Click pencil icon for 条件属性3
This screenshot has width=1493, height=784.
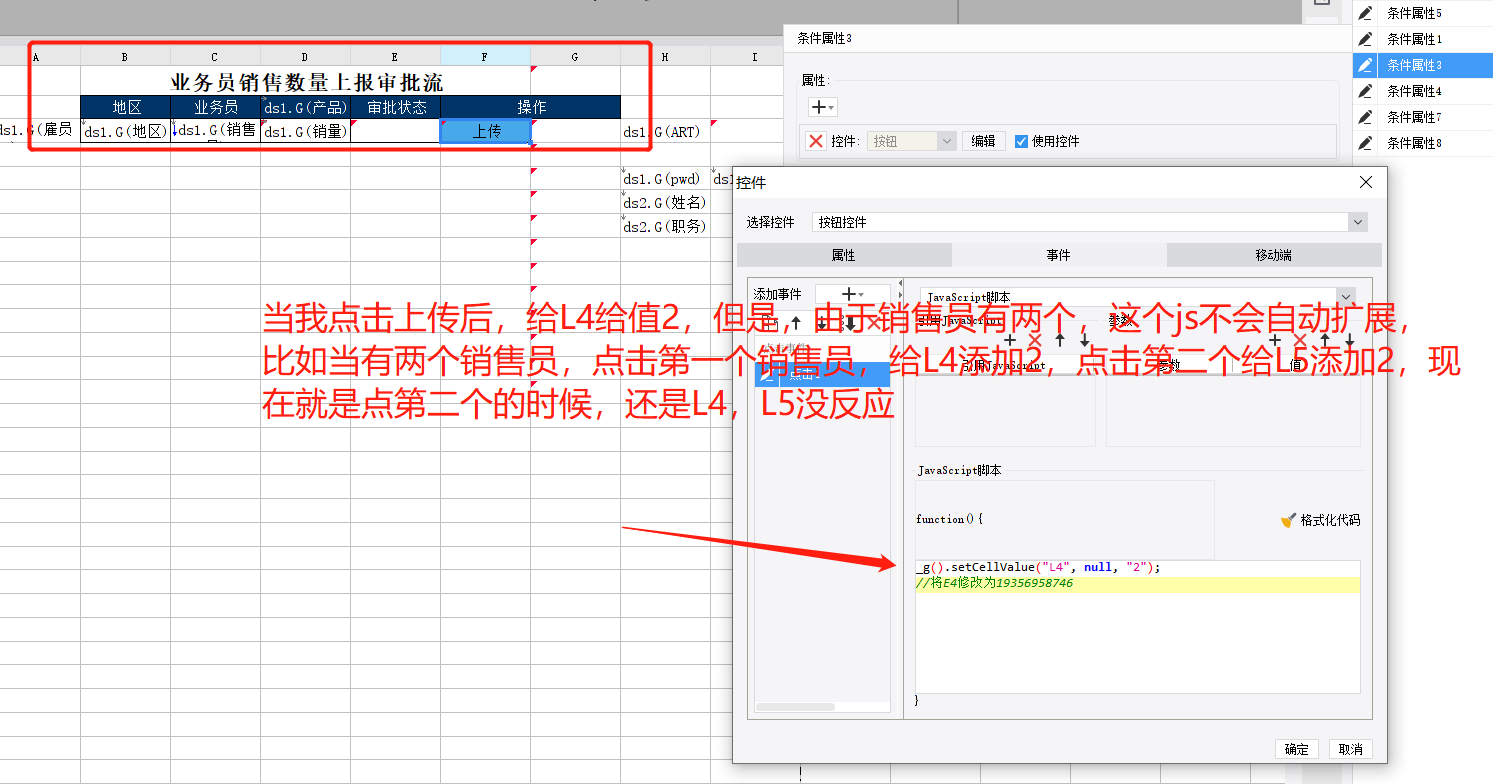[1366, 65]
